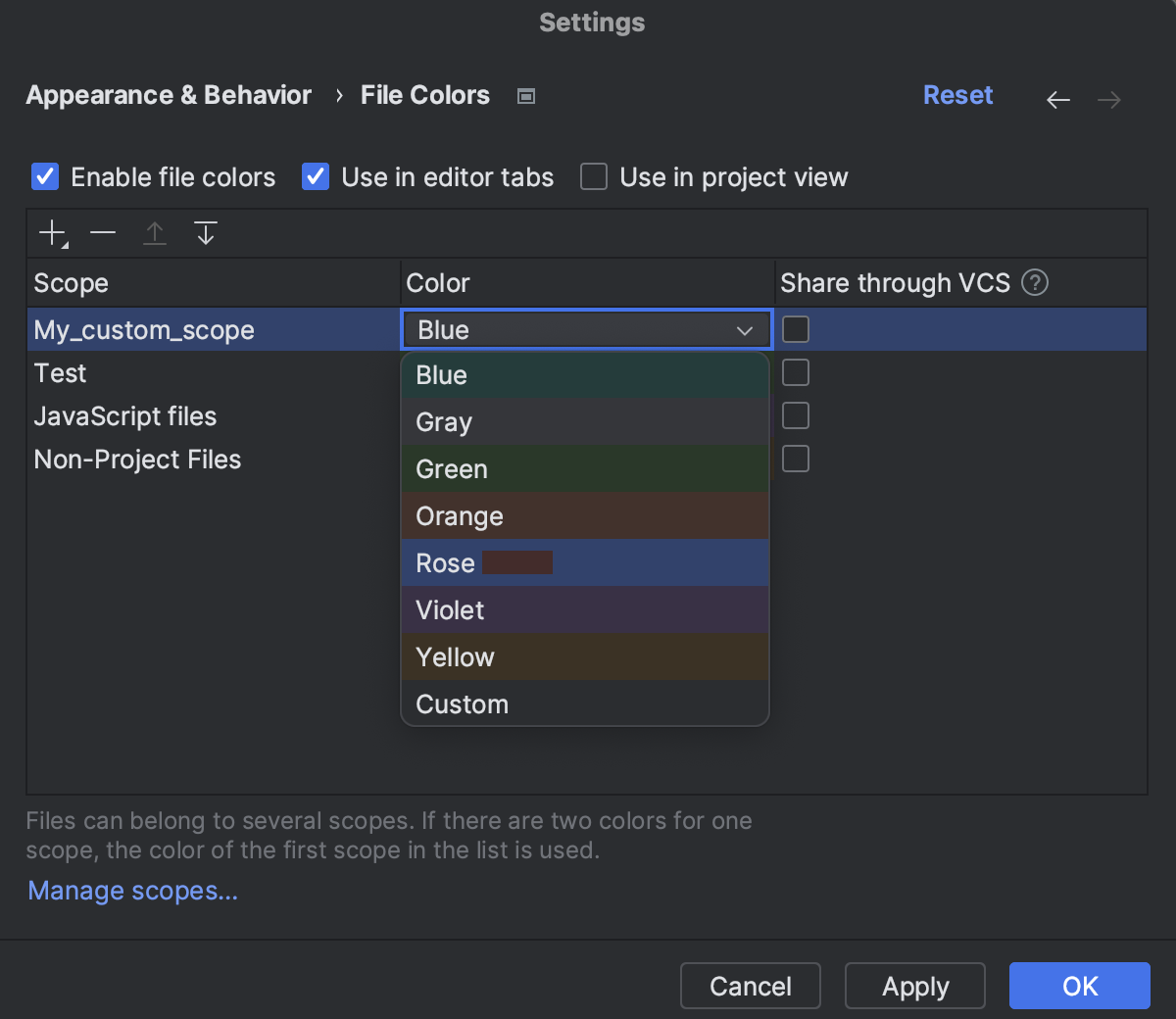Disable Enable file colors

[x=44, y=176]
